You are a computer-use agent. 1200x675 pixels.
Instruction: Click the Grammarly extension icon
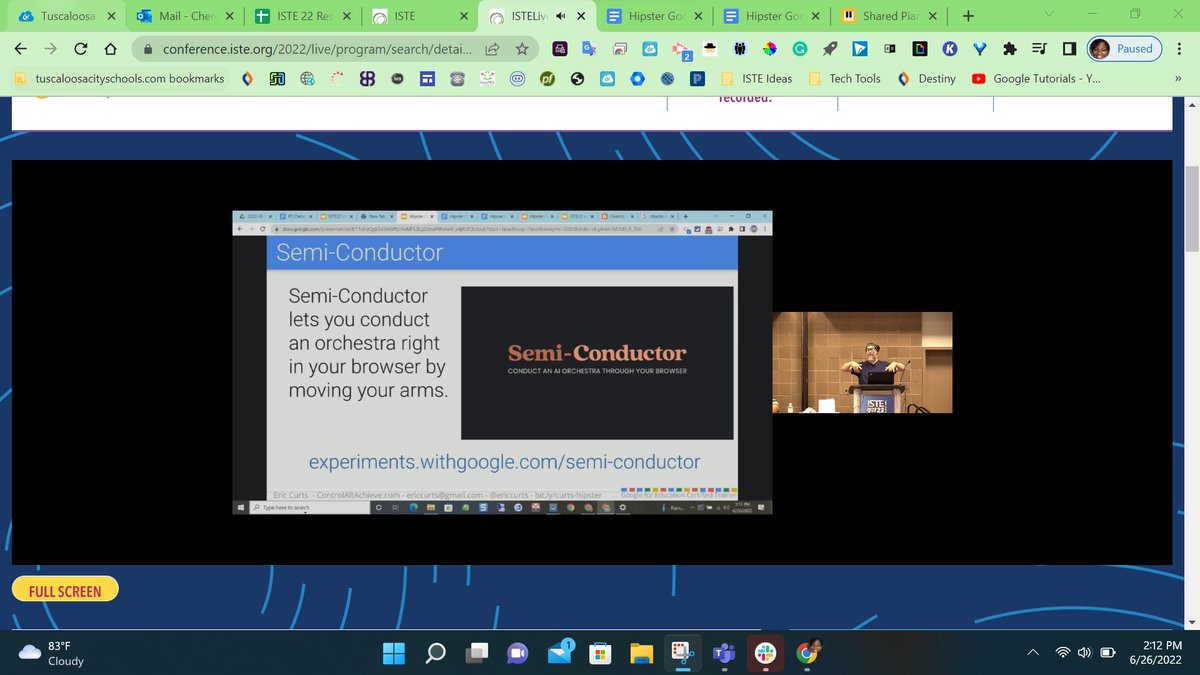point(800,48)
